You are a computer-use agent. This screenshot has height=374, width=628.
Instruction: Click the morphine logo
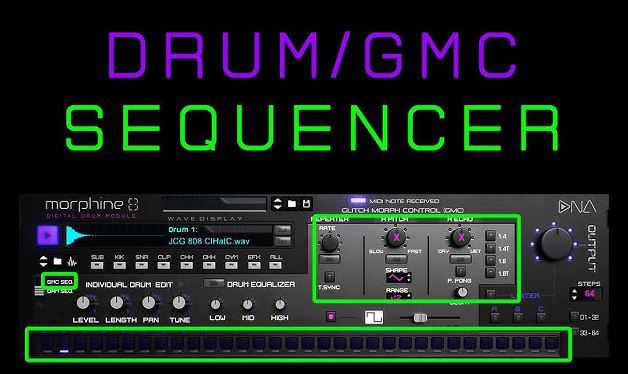92,205
